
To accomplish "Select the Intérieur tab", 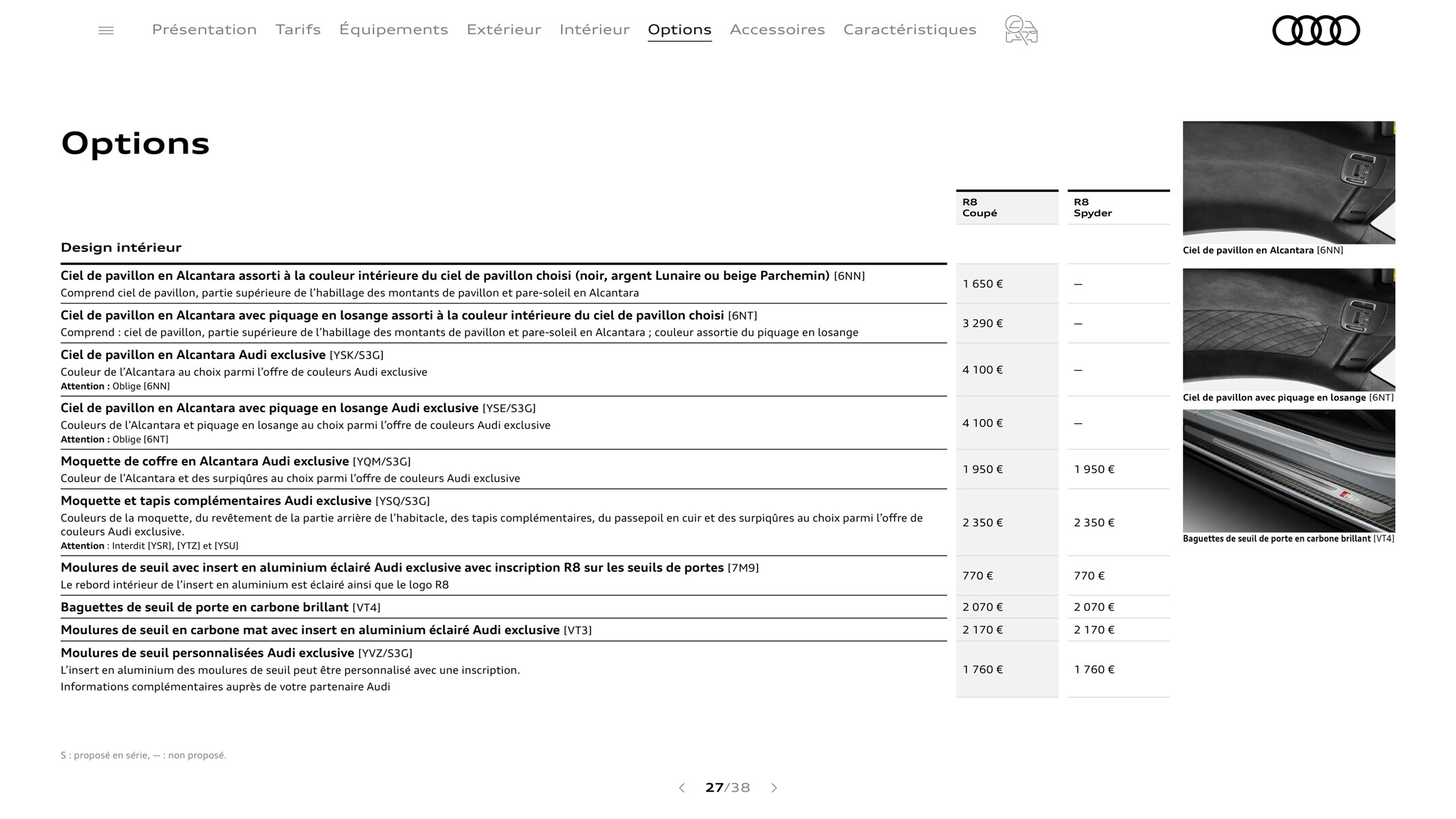I will [595, 29].
